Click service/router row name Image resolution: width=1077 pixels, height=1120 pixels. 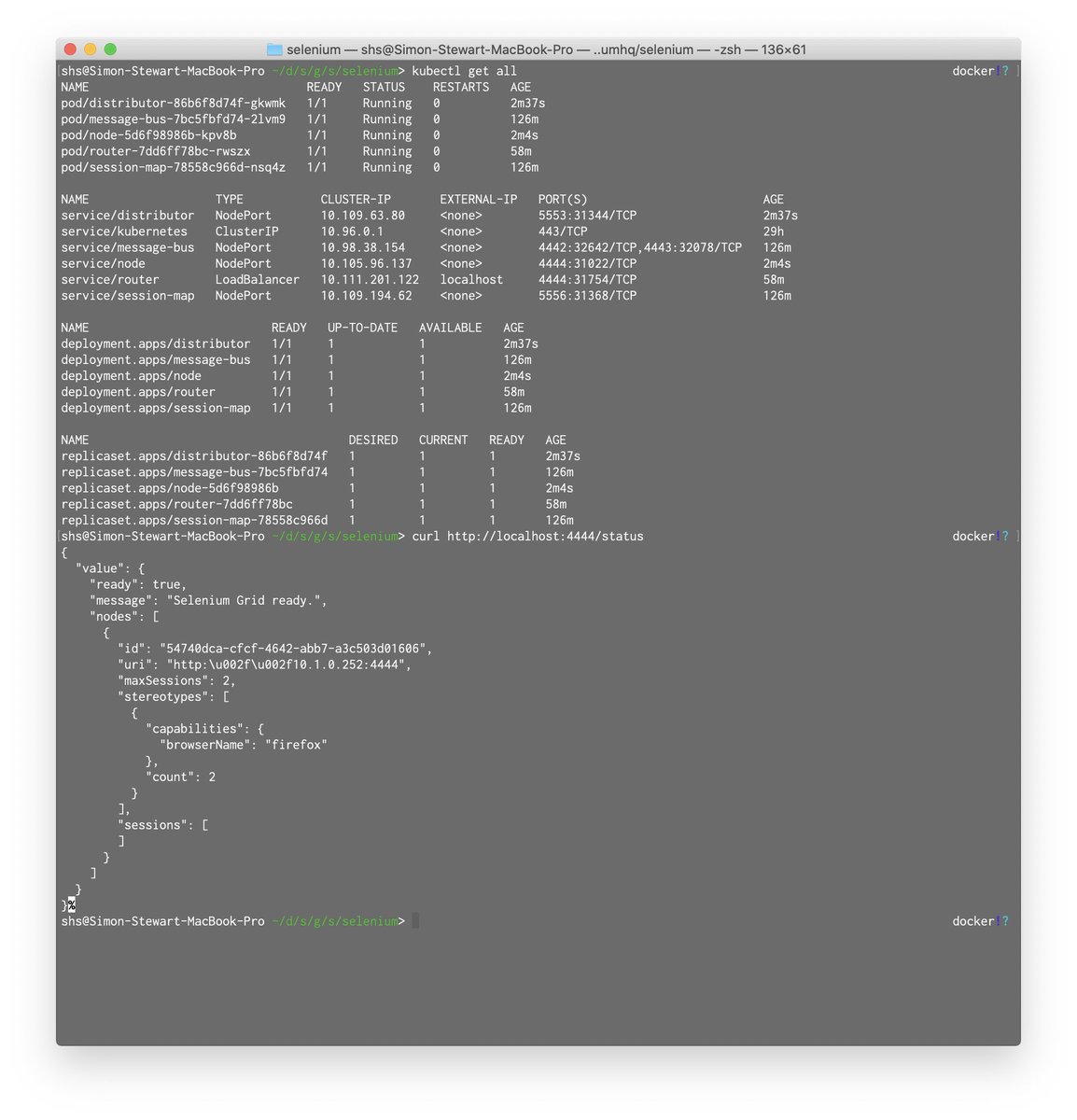(x=110, y=279)
